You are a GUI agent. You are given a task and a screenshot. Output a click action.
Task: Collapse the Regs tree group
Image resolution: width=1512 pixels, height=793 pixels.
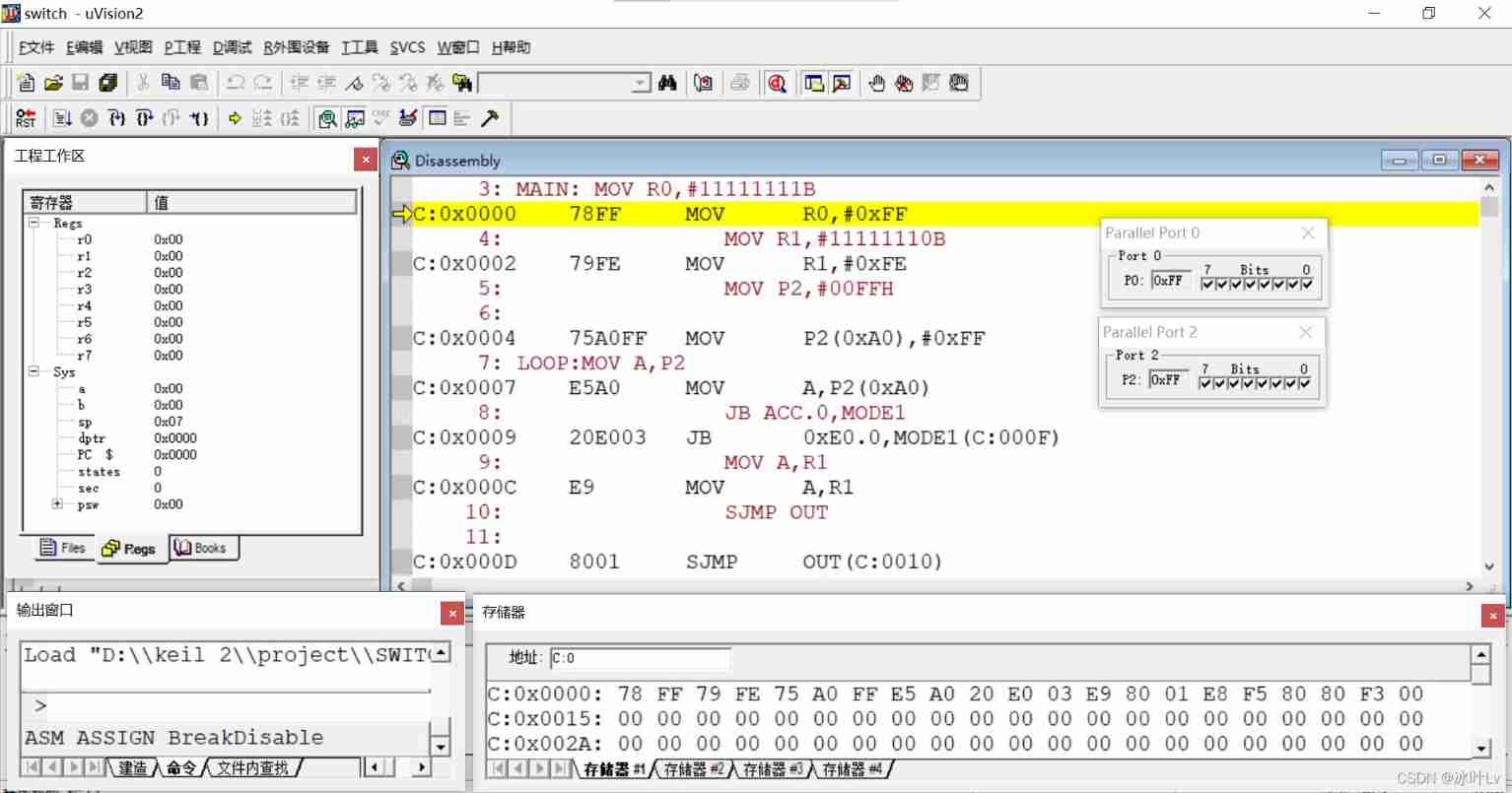(x=34, y=224)
